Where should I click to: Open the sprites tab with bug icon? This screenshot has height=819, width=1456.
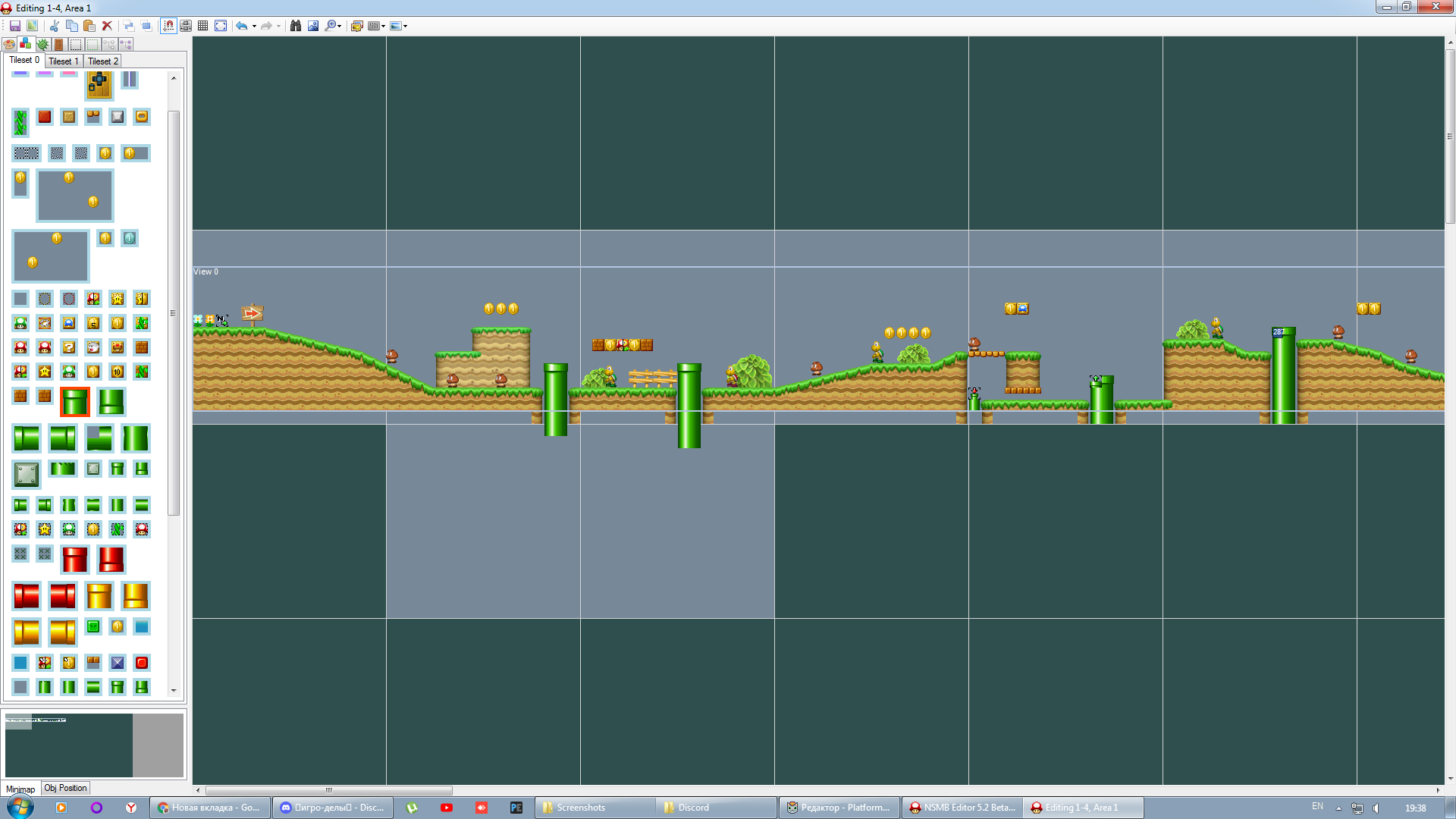tap(42, 45)
